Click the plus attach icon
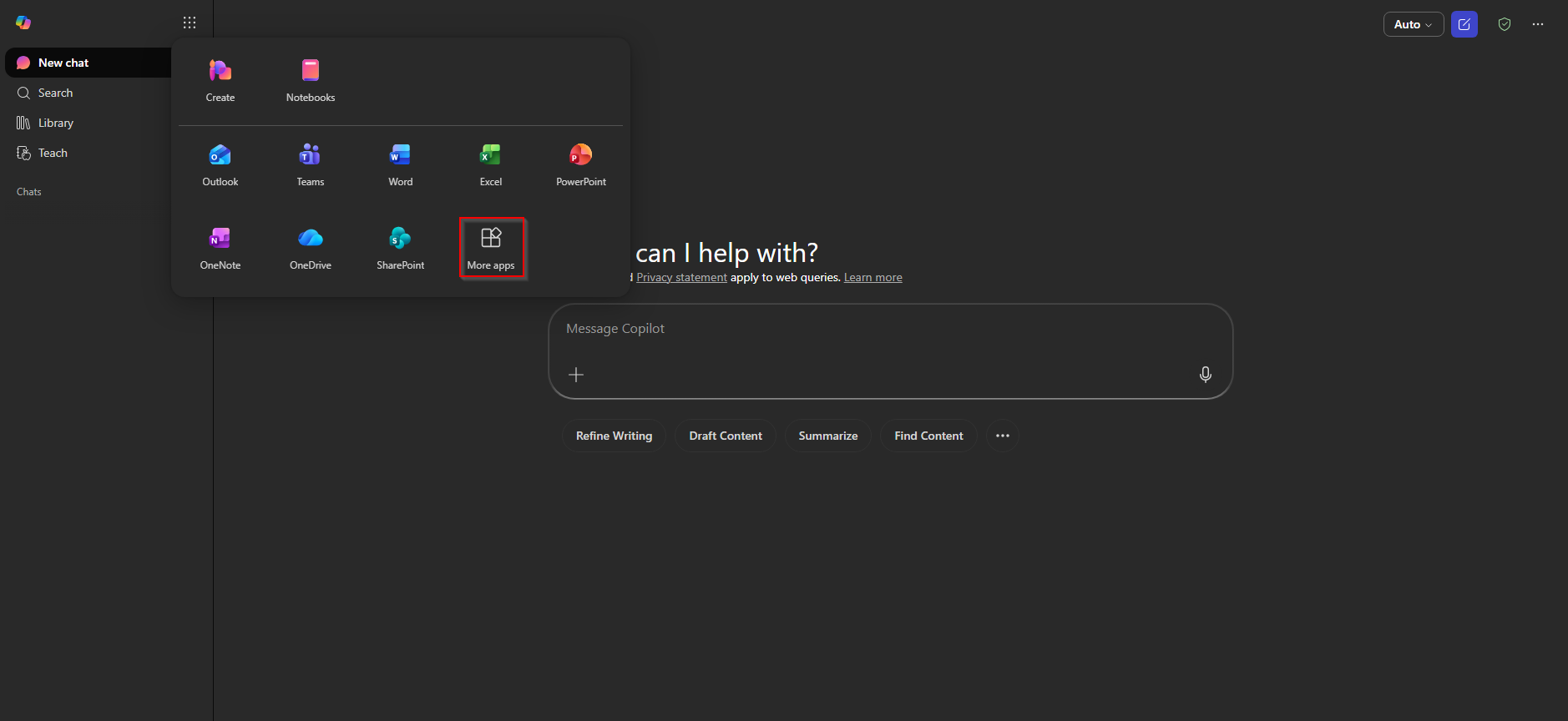 pyautogui.click(x=576, y=375)
